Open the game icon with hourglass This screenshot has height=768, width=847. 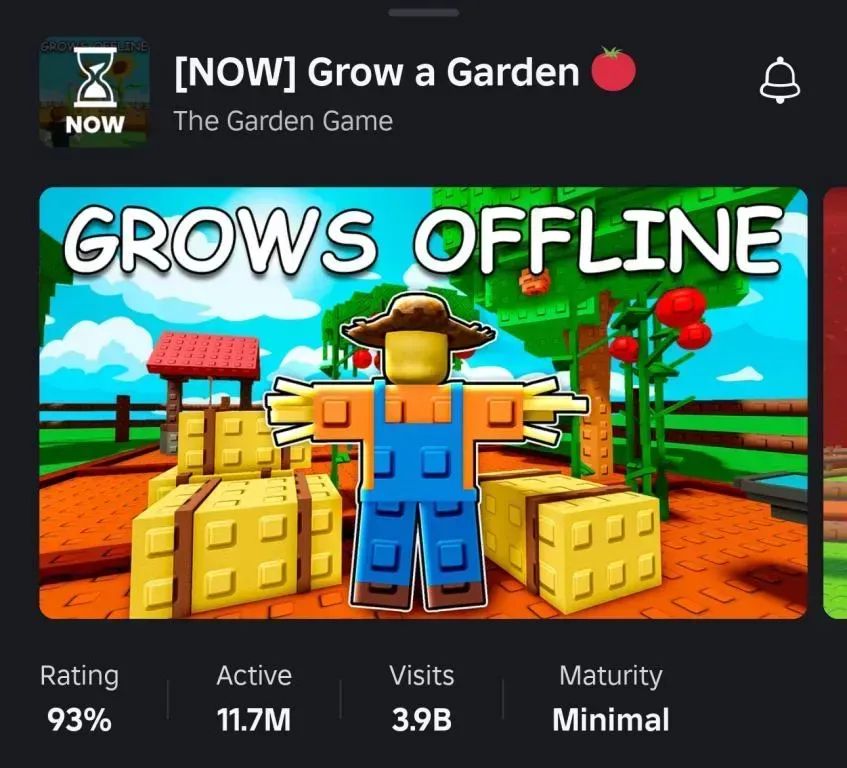95,92
